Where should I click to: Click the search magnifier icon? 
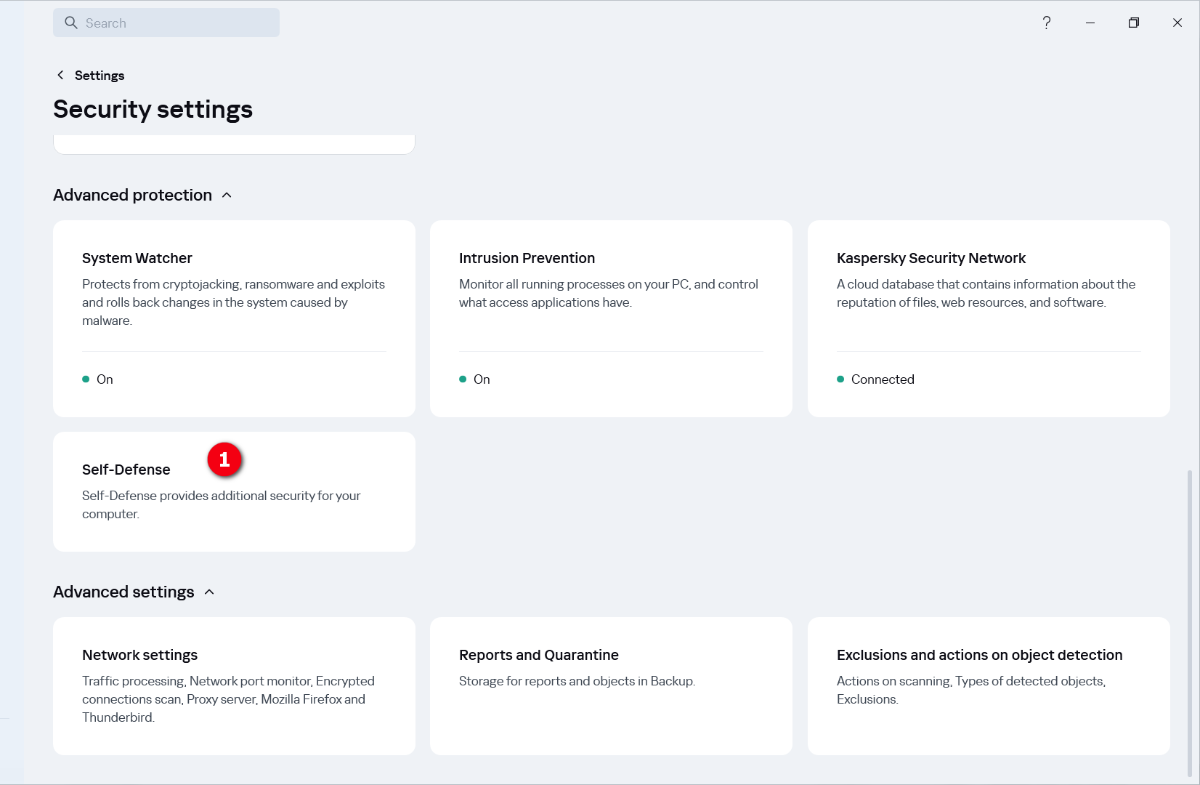[71, 23]
